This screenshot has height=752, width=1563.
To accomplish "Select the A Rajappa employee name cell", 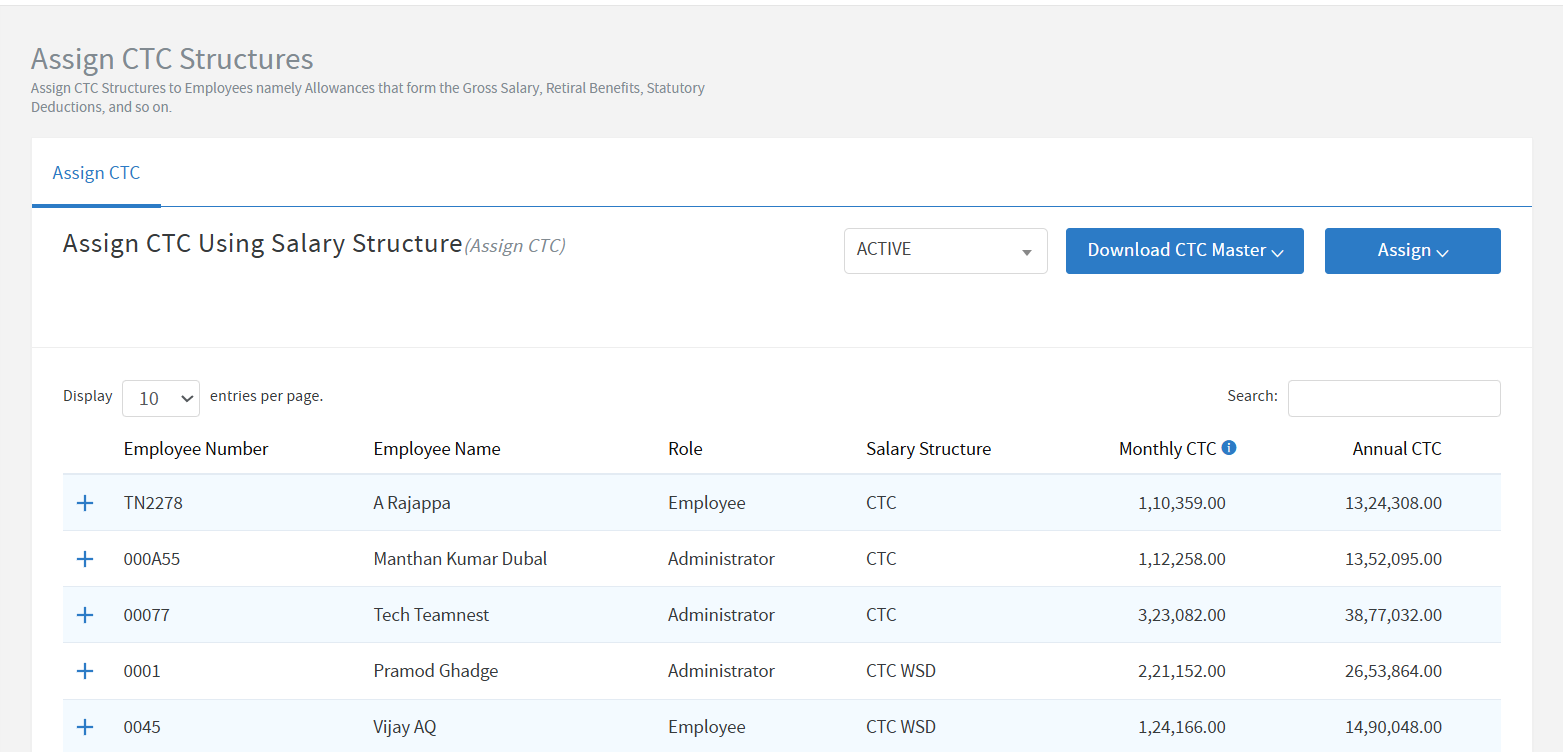I will click(x=412, y=503).
